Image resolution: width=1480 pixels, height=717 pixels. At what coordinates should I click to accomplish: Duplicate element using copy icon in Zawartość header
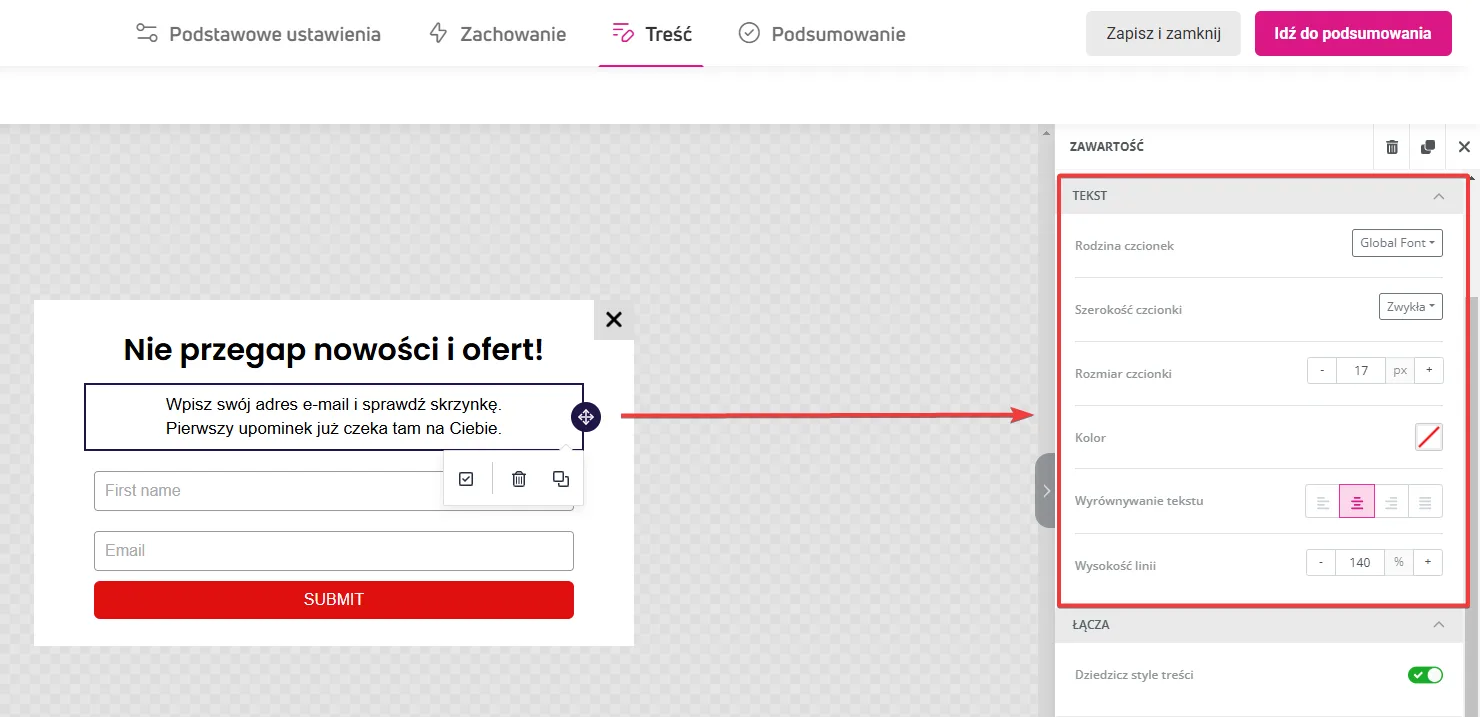(1428, 147)
